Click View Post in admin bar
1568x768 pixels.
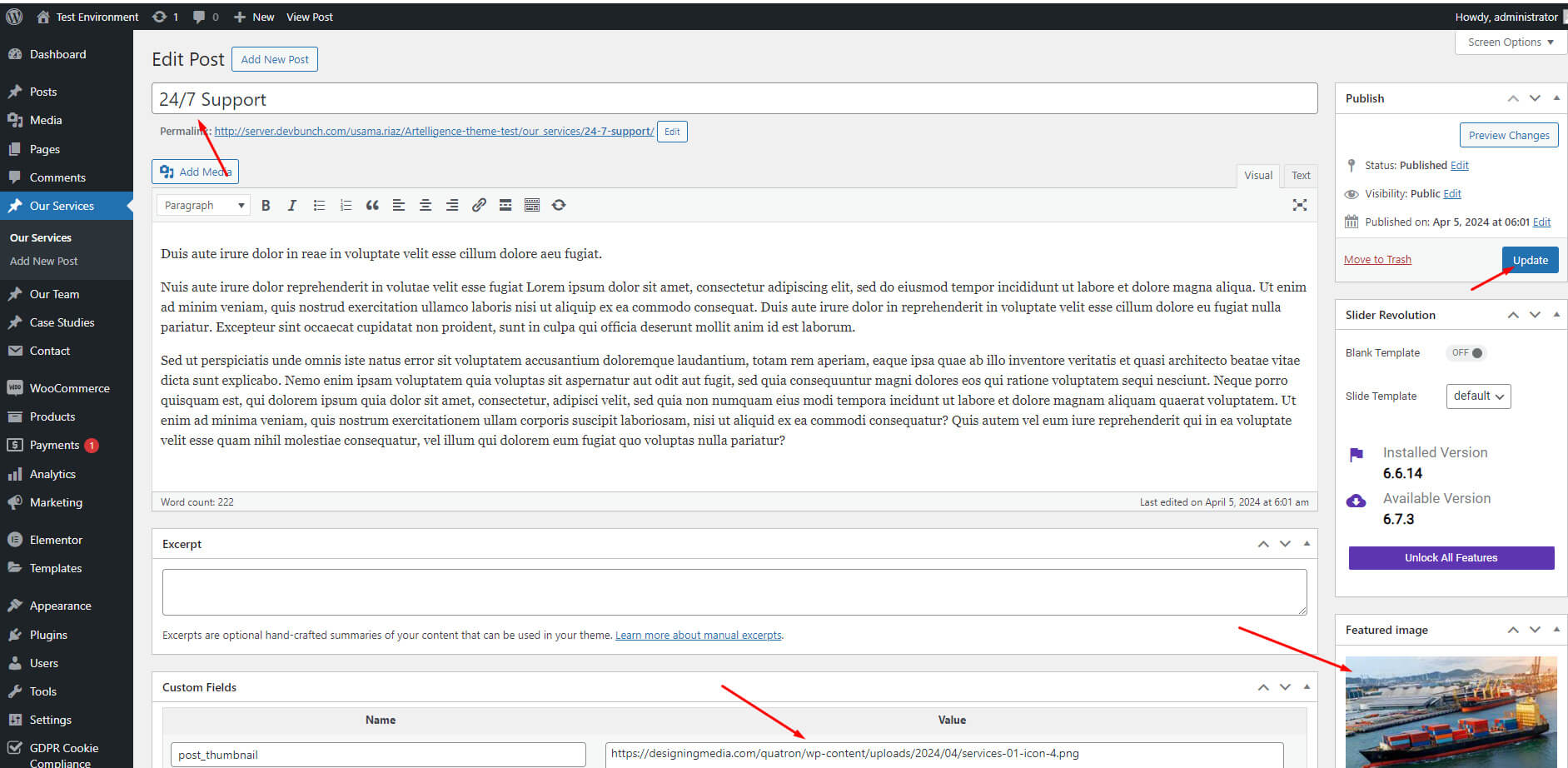(x=310, y=17)
